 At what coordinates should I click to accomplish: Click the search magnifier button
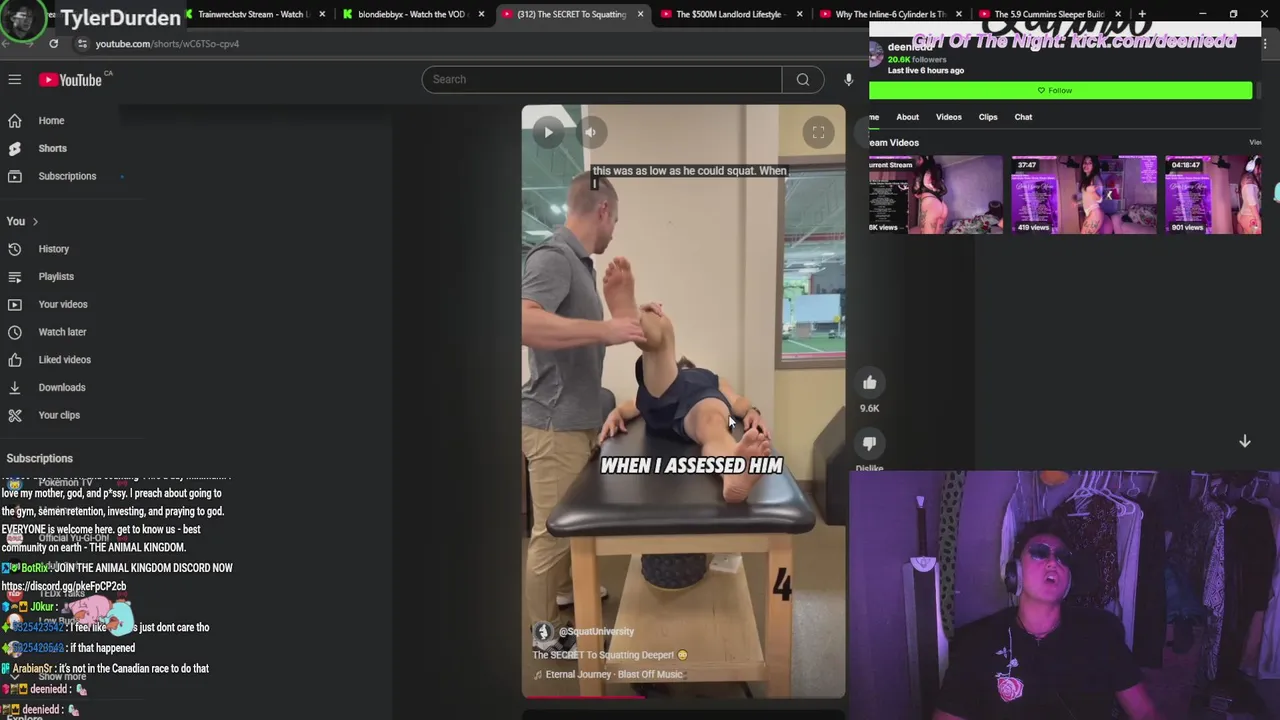(x=803, y=79)
